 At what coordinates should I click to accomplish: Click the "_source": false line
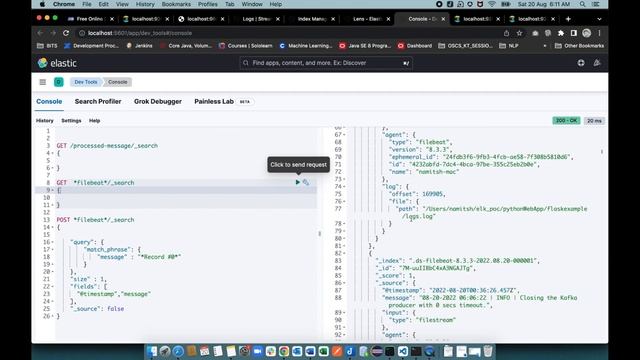point(97,309)
